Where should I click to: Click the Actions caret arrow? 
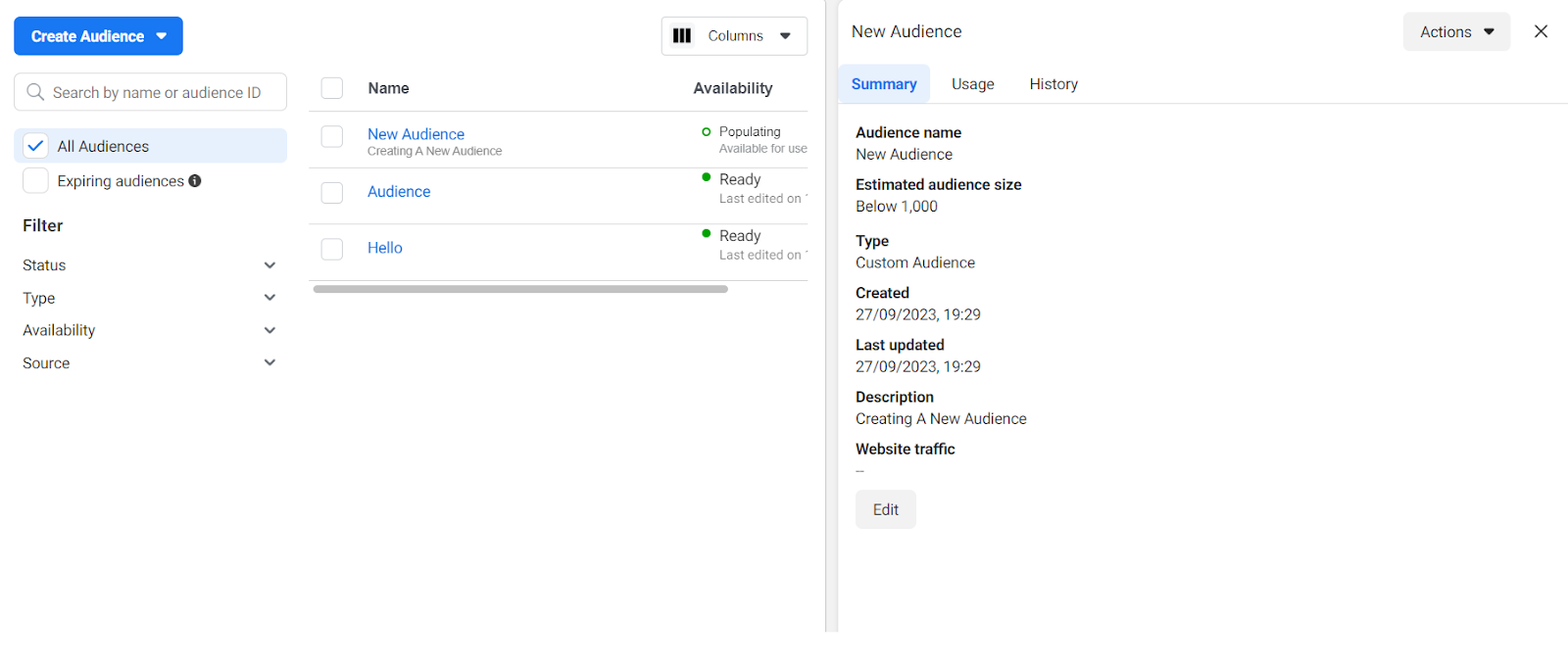1489,32
